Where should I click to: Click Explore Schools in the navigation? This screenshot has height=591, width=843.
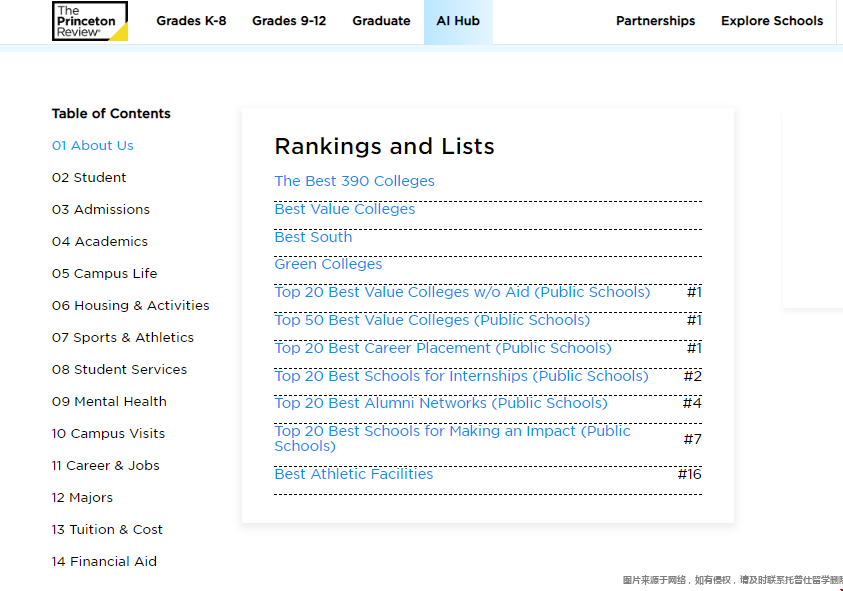click(772, 21)
